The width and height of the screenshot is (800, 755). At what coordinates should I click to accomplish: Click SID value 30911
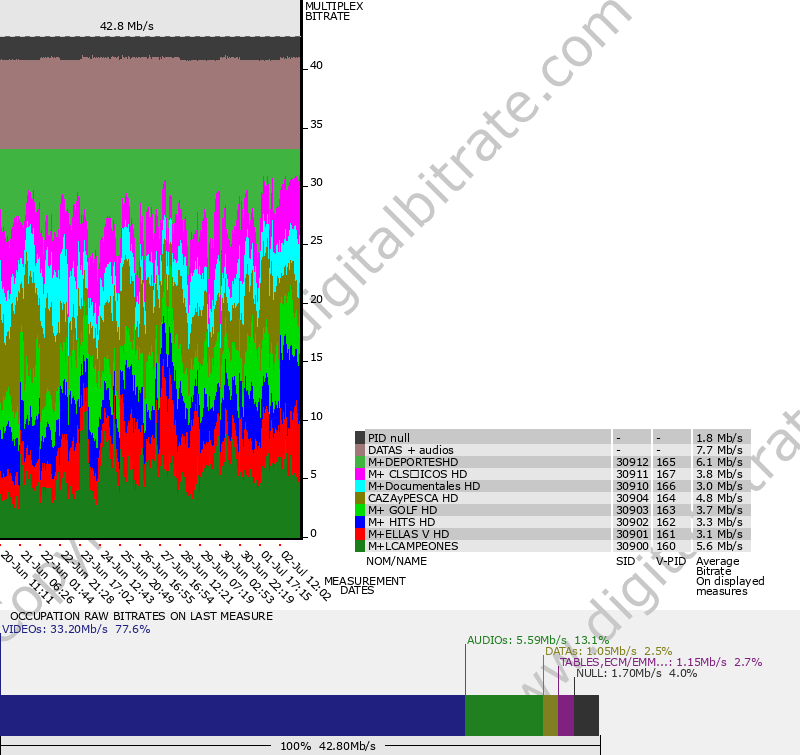click(632, 474)
